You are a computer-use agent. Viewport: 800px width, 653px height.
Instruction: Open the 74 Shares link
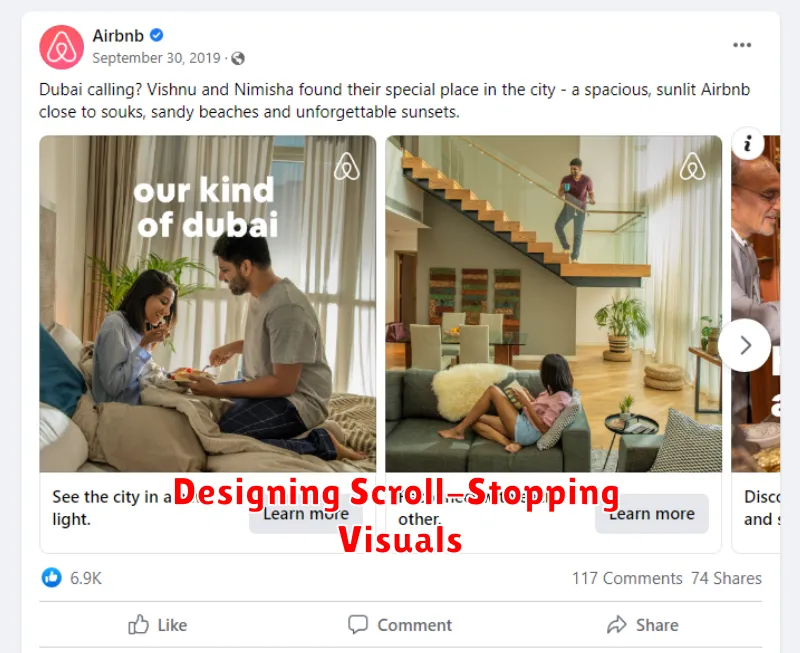click(727, 579)
